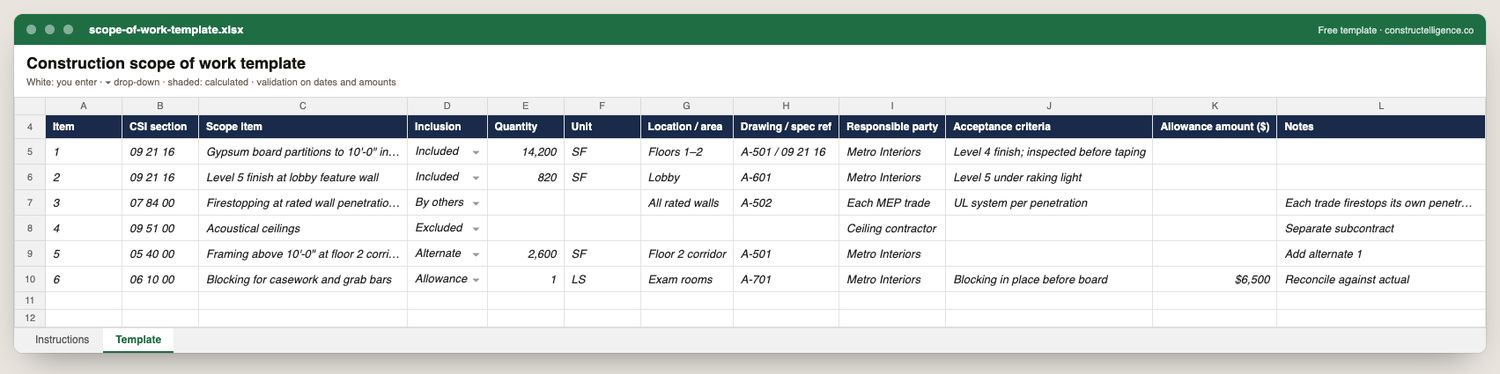
Task: Select the All rated walls cell
Action: pos(687,203)
